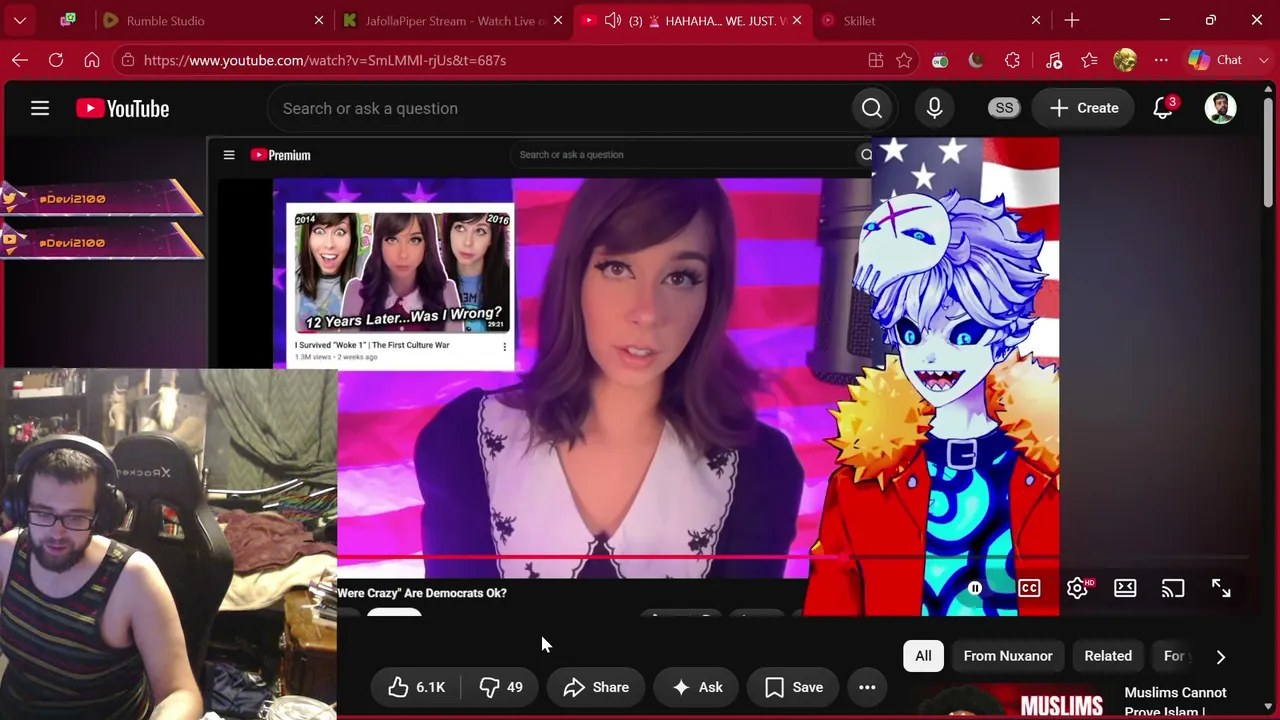Add this page to favorites with the star

point(904,60)
